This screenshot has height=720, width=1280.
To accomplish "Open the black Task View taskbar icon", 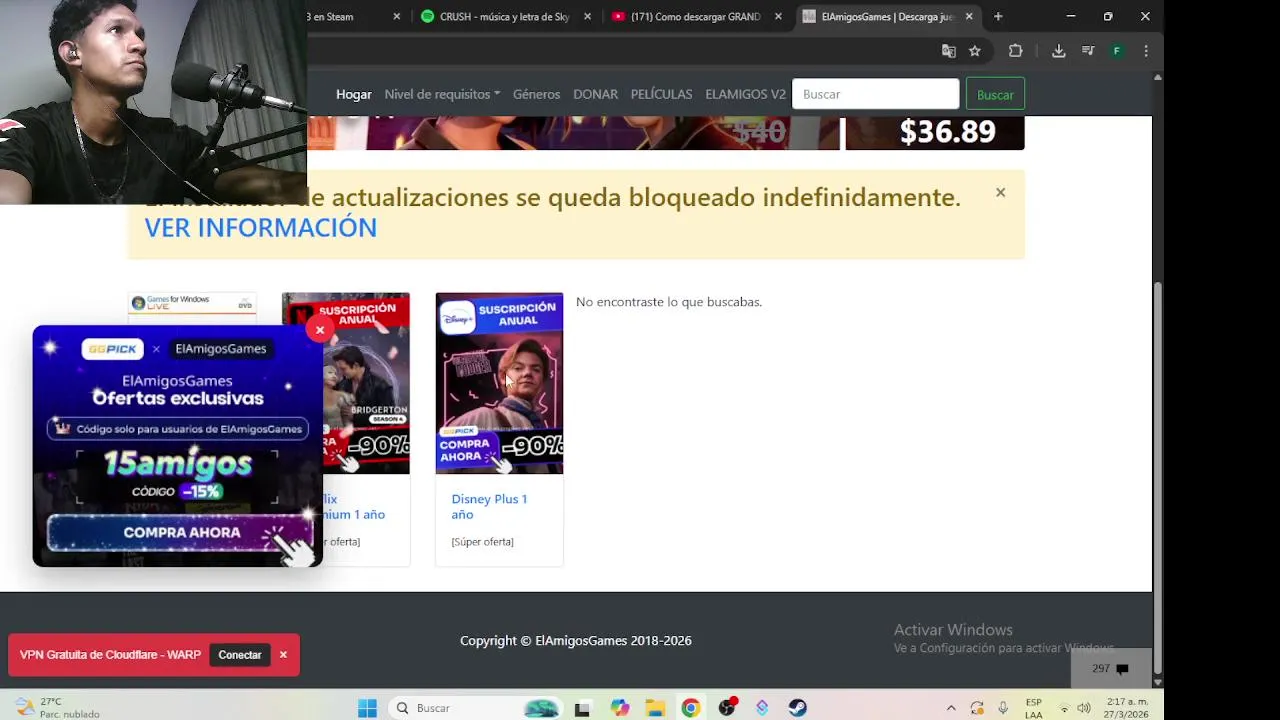I will click(582, 708).
